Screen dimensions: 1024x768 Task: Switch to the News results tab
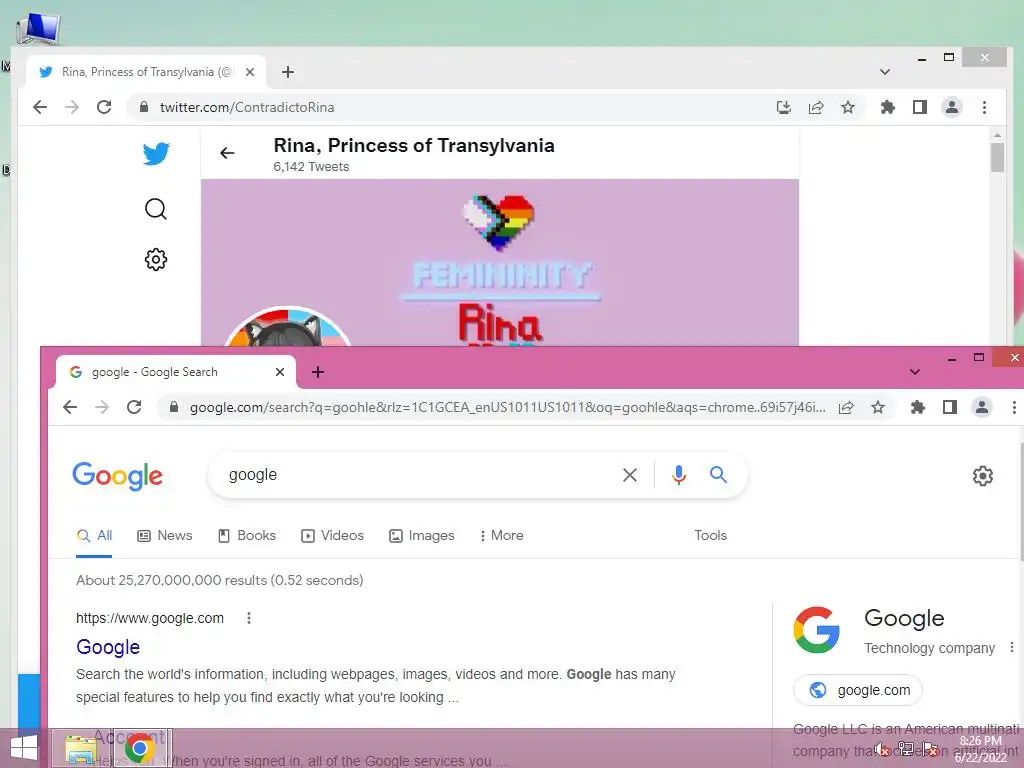(x=165, y=536)
